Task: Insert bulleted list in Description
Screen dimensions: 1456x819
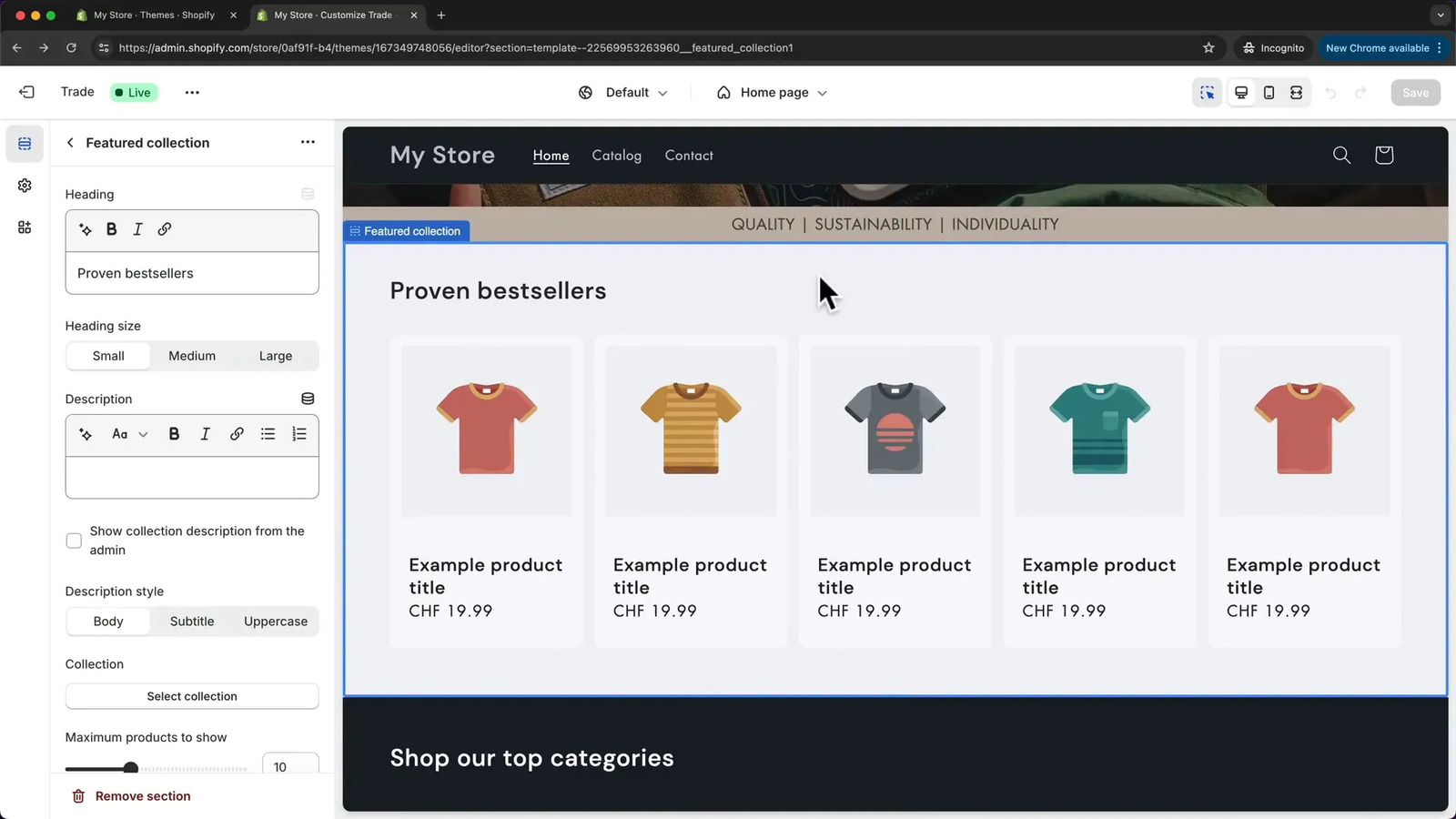Action: [268, 434]
